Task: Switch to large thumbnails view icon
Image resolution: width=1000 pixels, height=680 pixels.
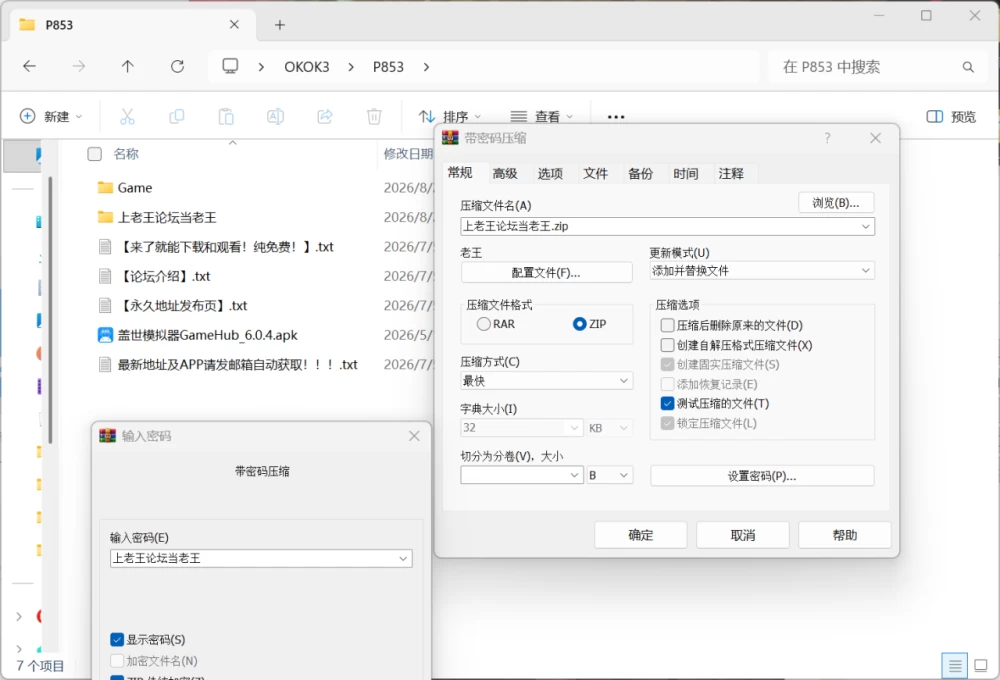Action: point(981,666)
